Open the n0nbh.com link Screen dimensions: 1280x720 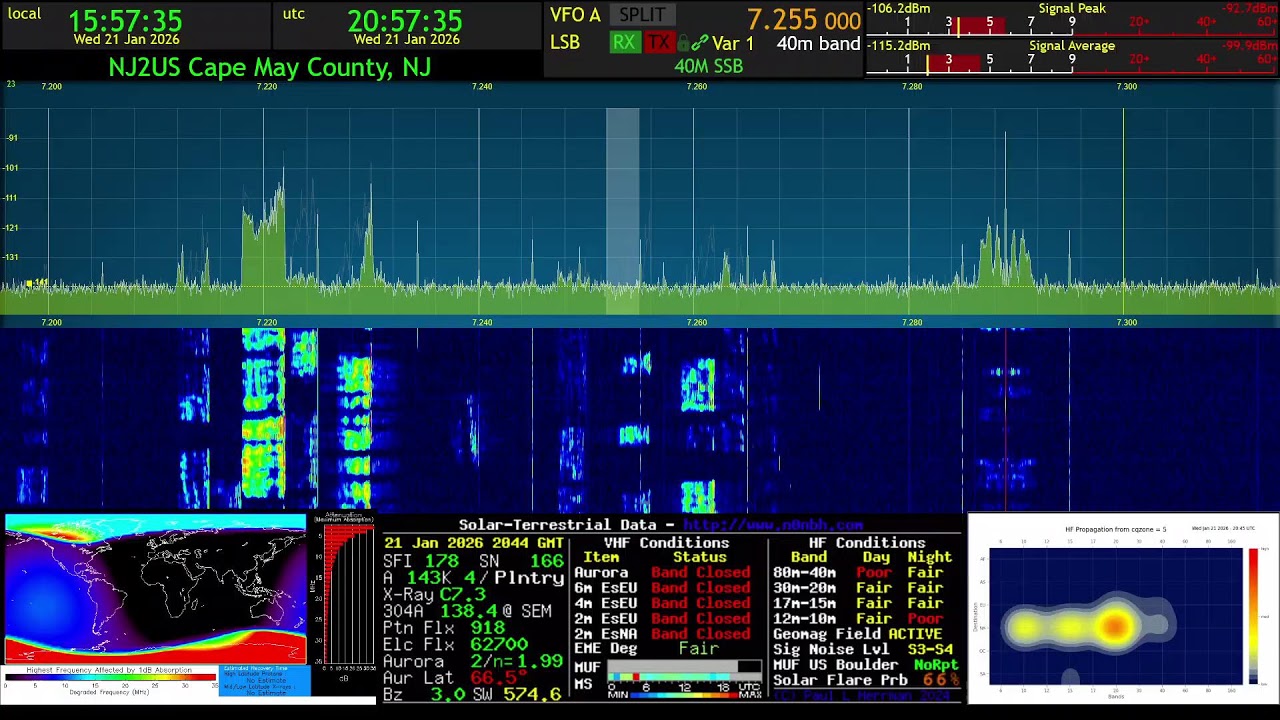[772, 525]
